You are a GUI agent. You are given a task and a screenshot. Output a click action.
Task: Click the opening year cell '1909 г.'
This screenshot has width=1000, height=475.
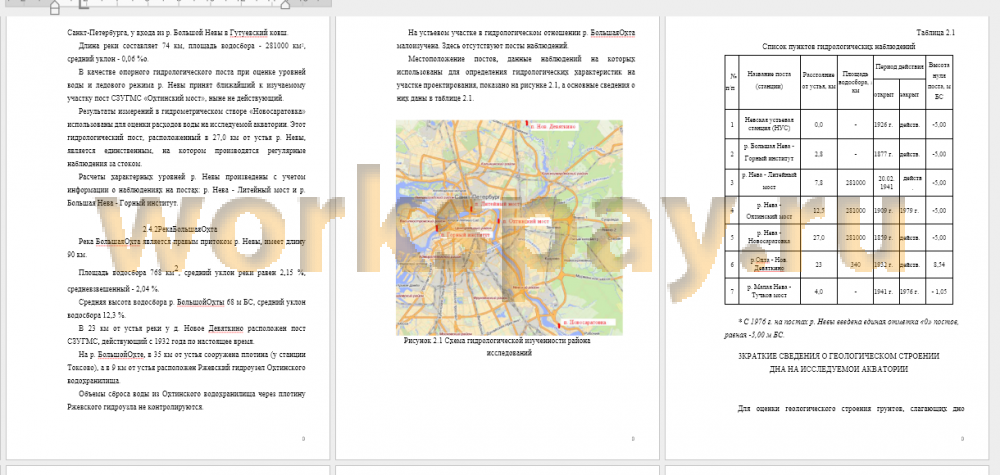pyautogui.click(x=885, y=210)
